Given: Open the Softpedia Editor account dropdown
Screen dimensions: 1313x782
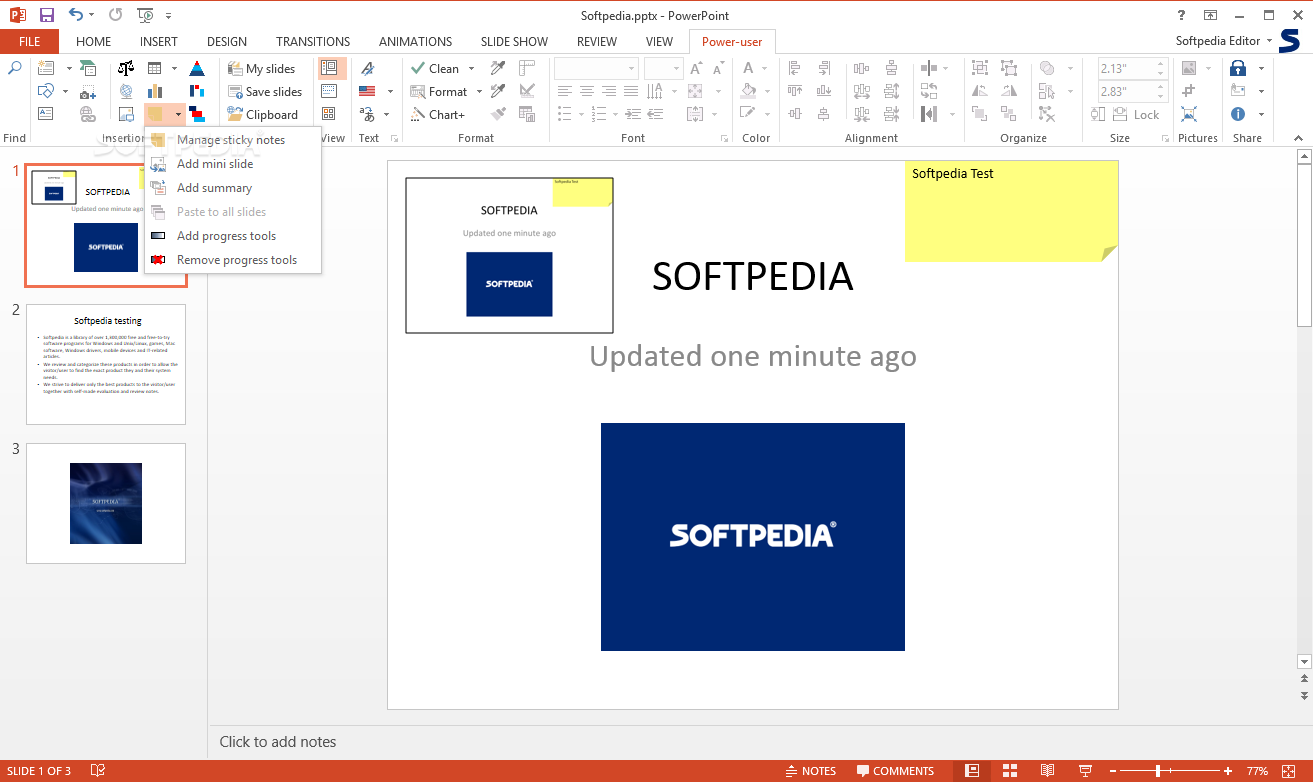Looking at the screenshot, I should point(1224,41).
